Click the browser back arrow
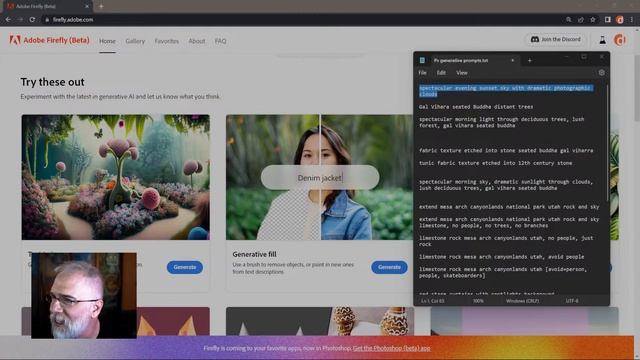 pyautogui.click(x=8, y=20)
